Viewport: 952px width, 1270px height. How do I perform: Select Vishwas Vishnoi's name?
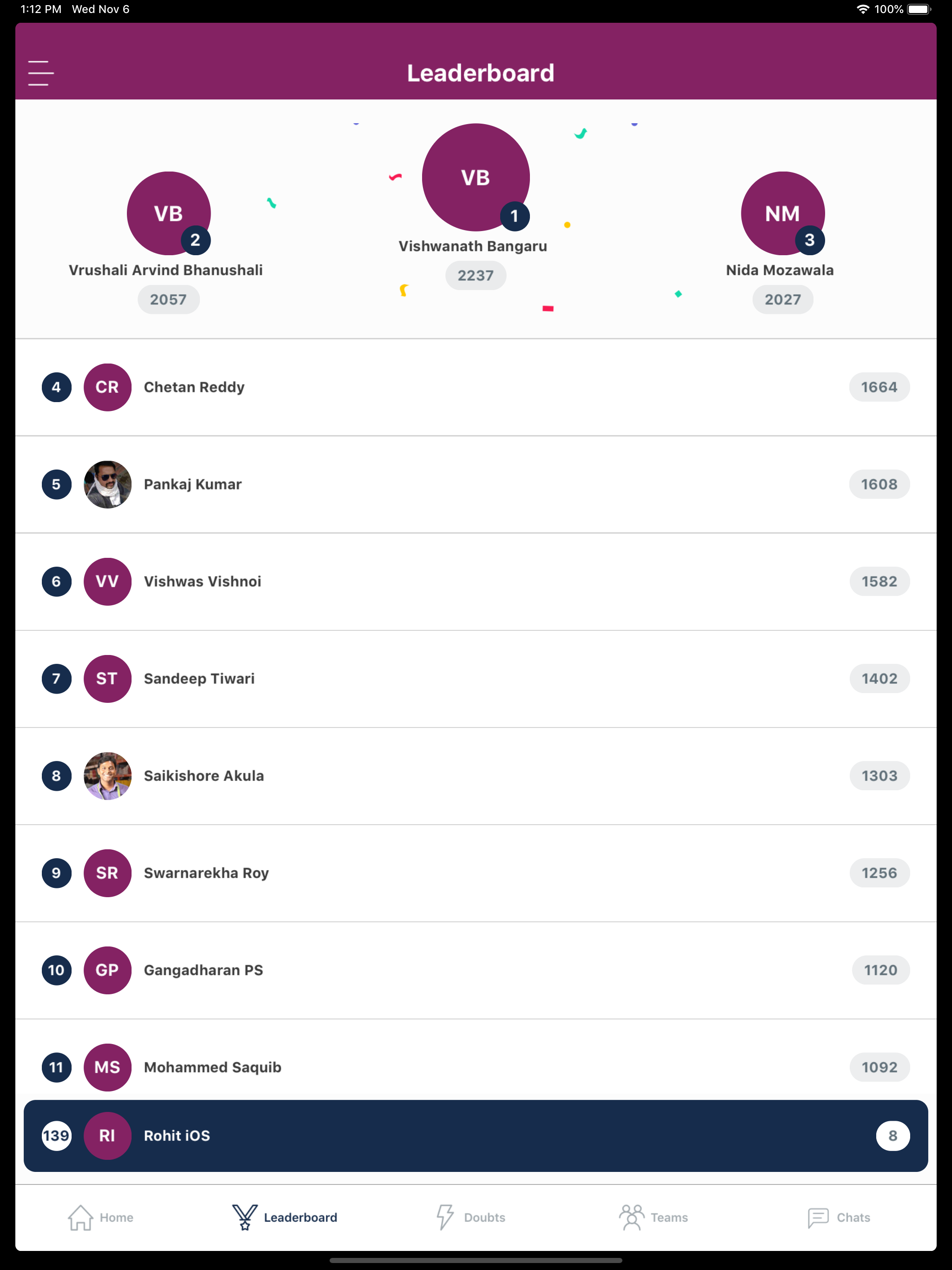coord(202,582)
